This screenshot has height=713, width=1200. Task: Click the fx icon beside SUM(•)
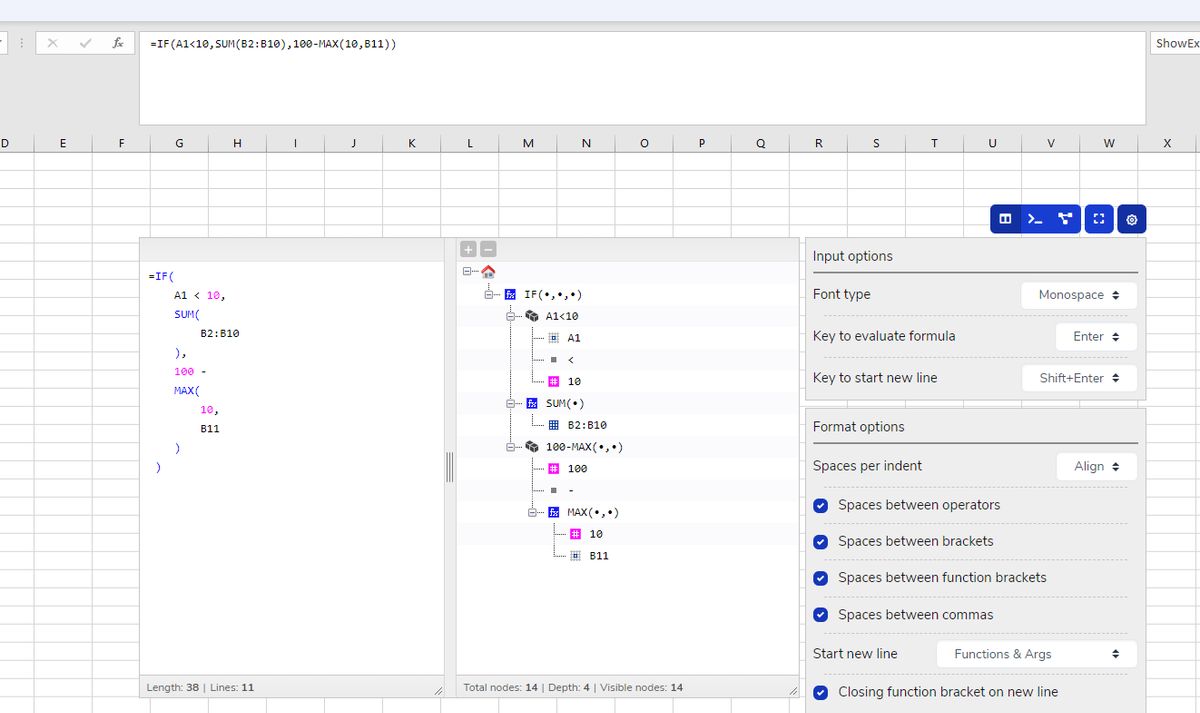coord(532,403)
